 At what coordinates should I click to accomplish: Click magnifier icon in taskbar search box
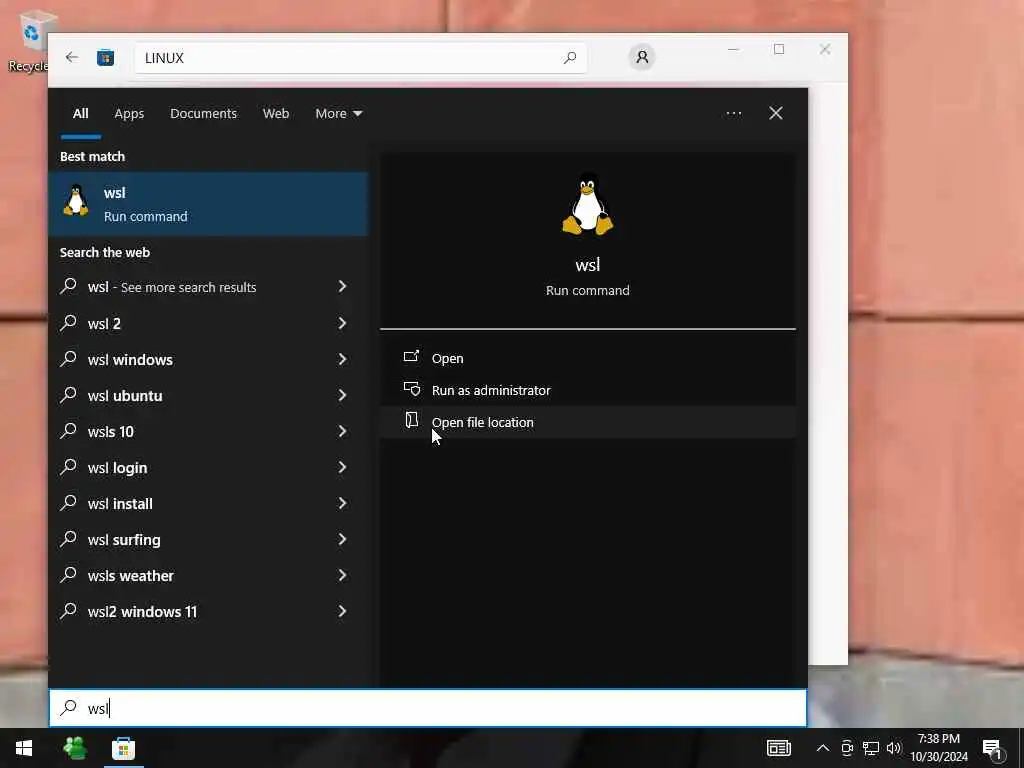[68, 707]
